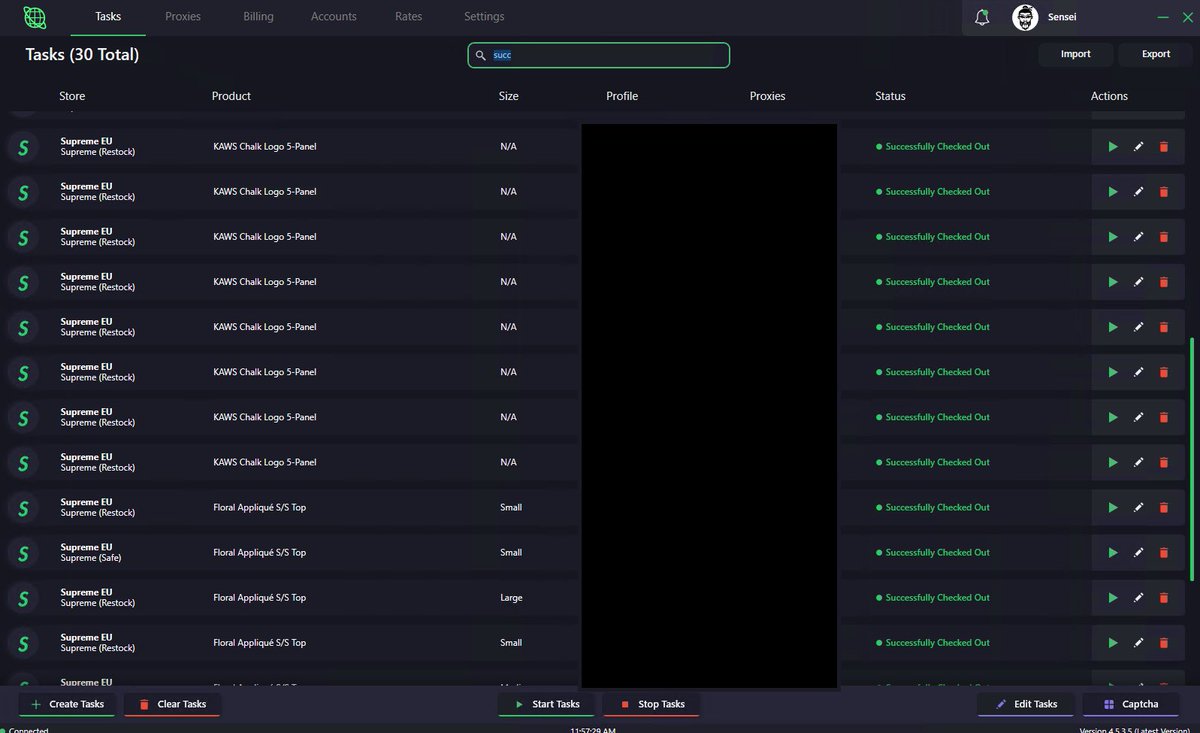Open the Settings tab
Viewport: 1200px width, 733px height.
484,17
